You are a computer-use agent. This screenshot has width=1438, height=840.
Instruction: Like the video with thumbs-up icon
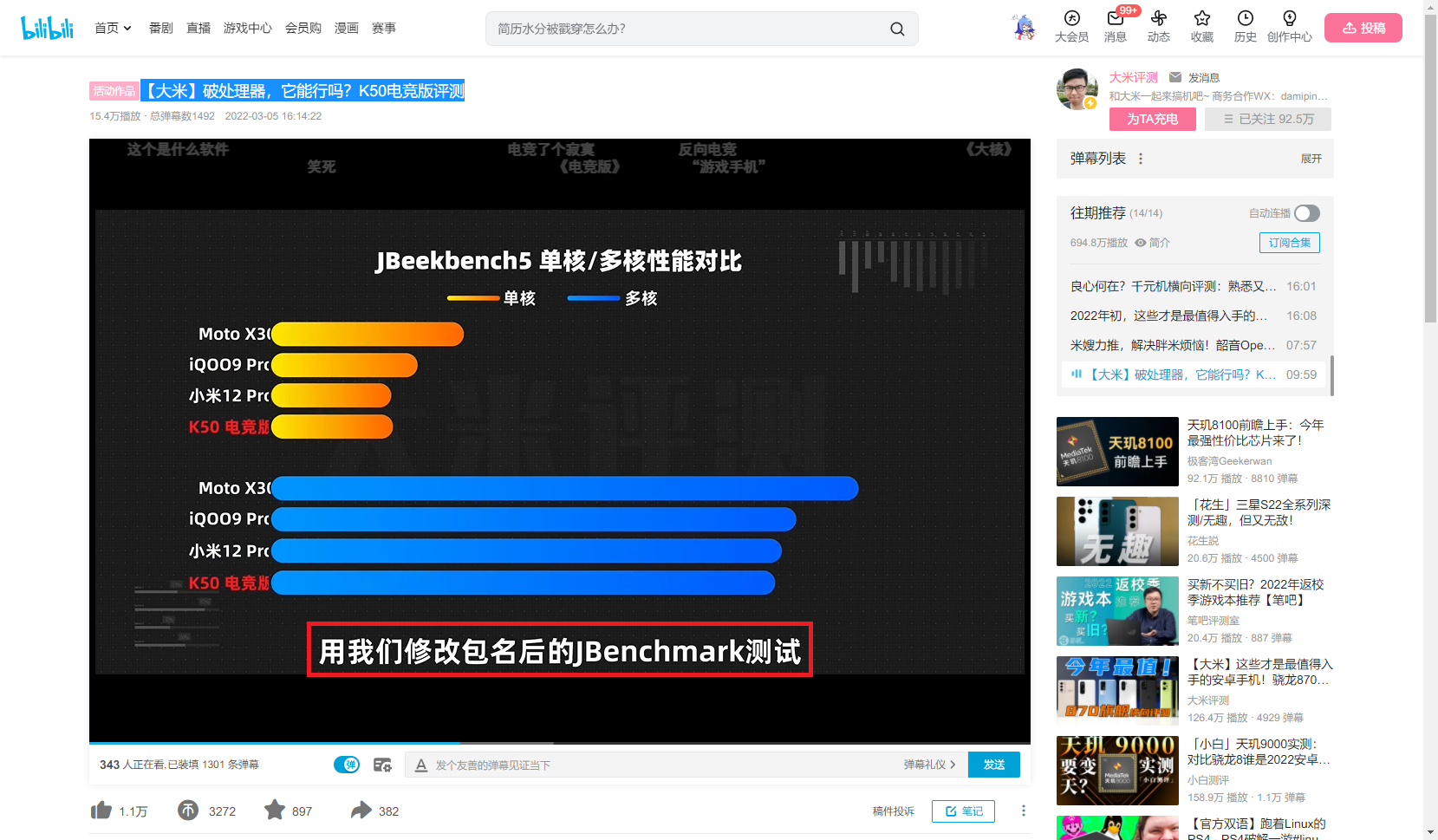coord(101,811)
